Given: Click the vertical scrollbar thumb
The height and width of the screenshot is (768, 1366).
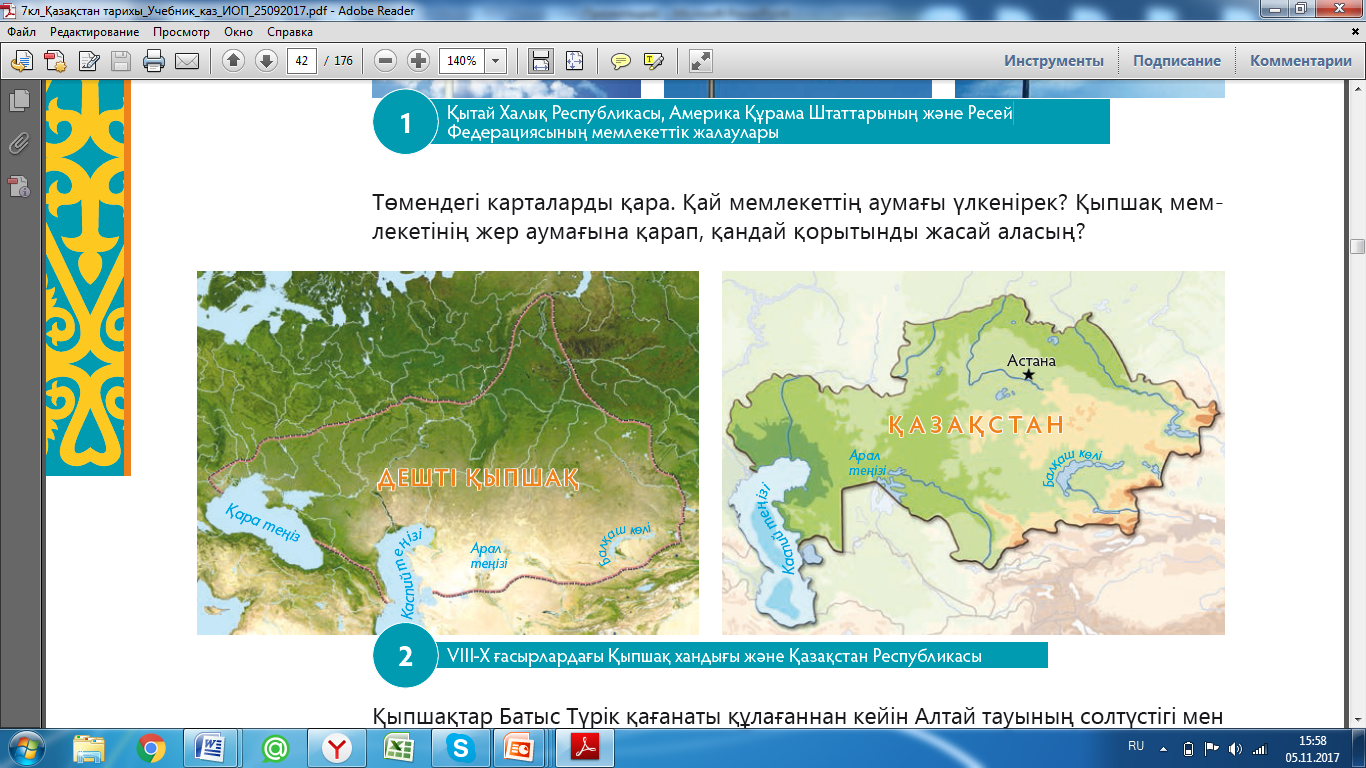Looking at the screenshot, I should coord(1357,246).
